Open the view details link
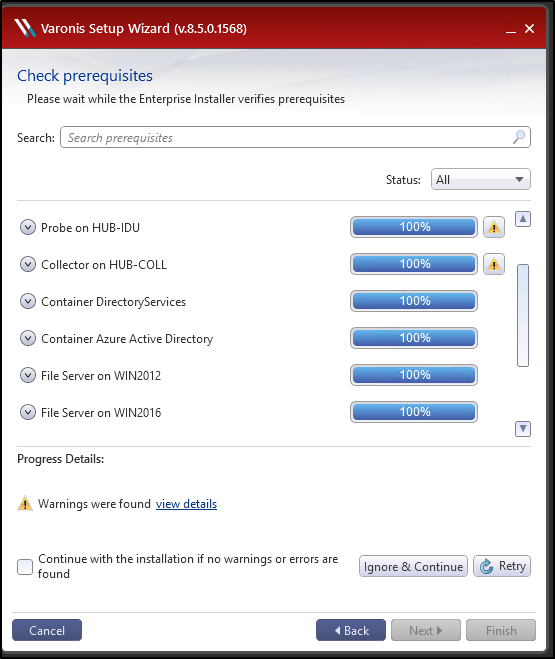 pyautogui.click(x=186, y=504)
